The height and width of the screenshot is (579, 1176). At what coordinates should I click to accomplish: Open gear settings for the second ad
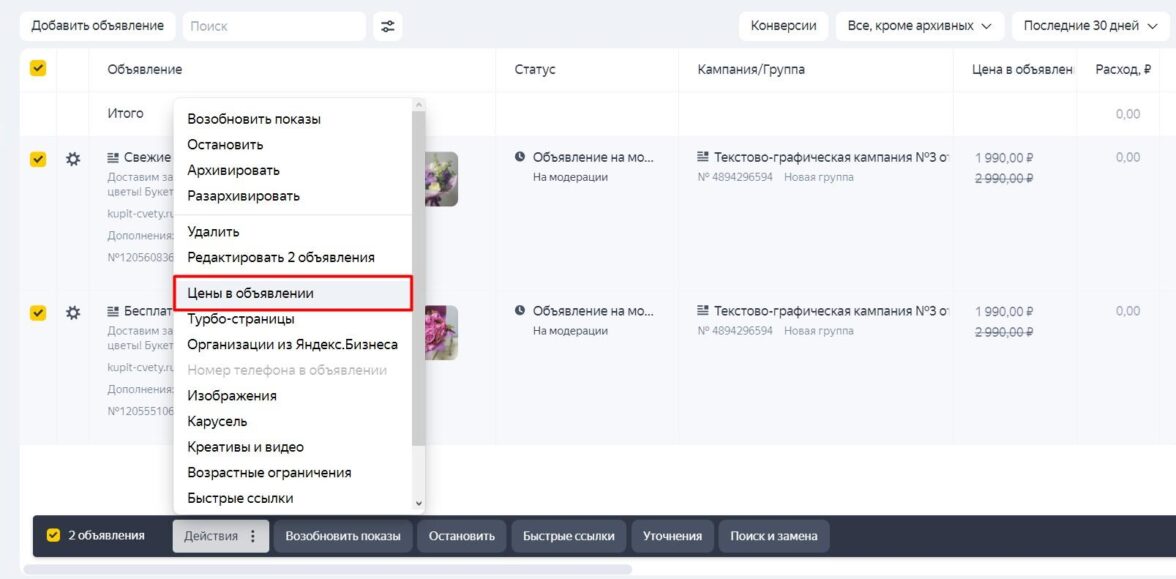coord(73,312)
